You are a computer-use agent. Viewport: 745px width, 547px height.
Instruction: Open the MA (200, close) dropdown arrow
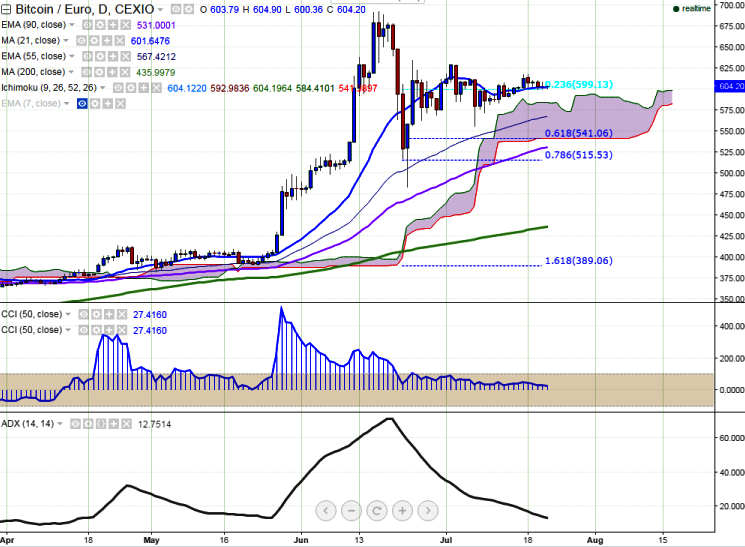point(71,72)
